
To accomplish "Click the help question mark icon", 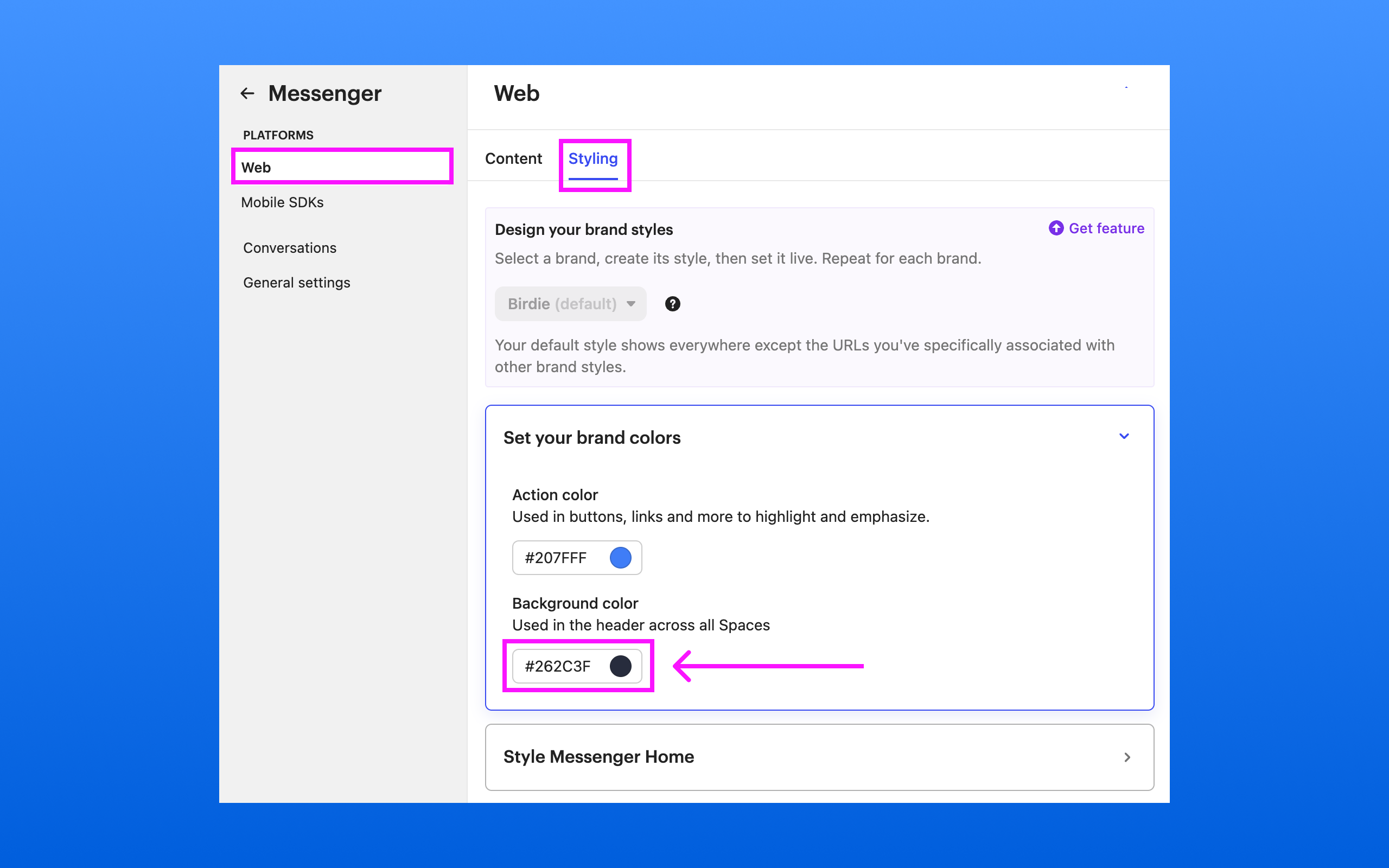I will click(672, 304).
